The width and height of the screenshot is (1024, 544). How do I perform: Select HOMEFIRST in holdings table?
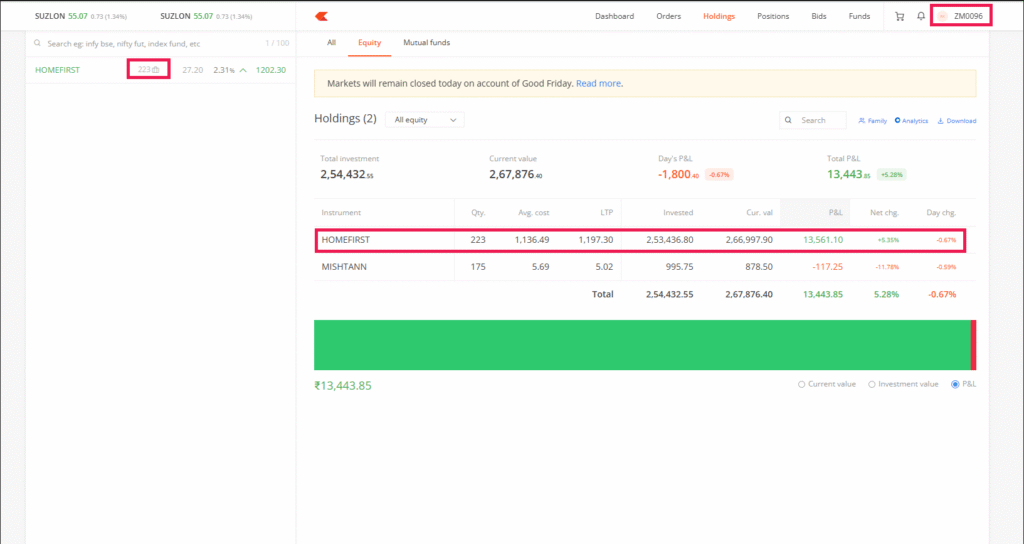pyautogui.click(x=345, y=240)
